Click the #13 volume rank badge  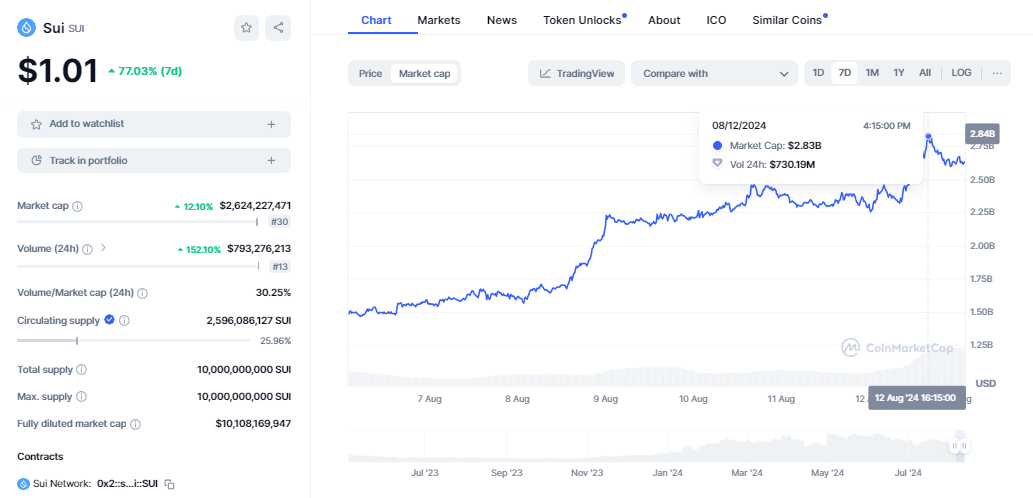click(280, 266)
